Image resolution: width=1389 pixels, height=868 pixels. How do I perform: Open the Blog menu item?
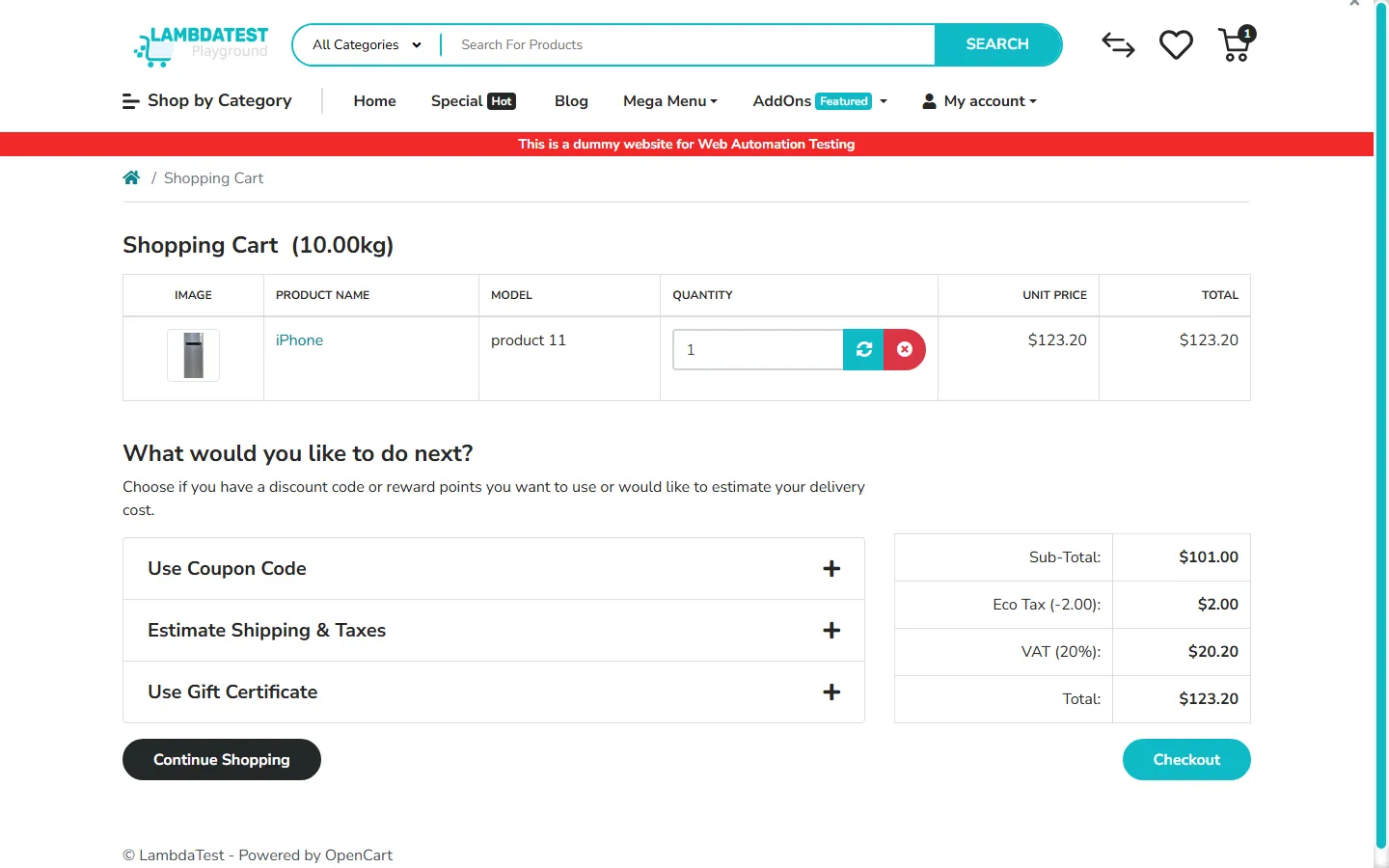click(571, 101)
